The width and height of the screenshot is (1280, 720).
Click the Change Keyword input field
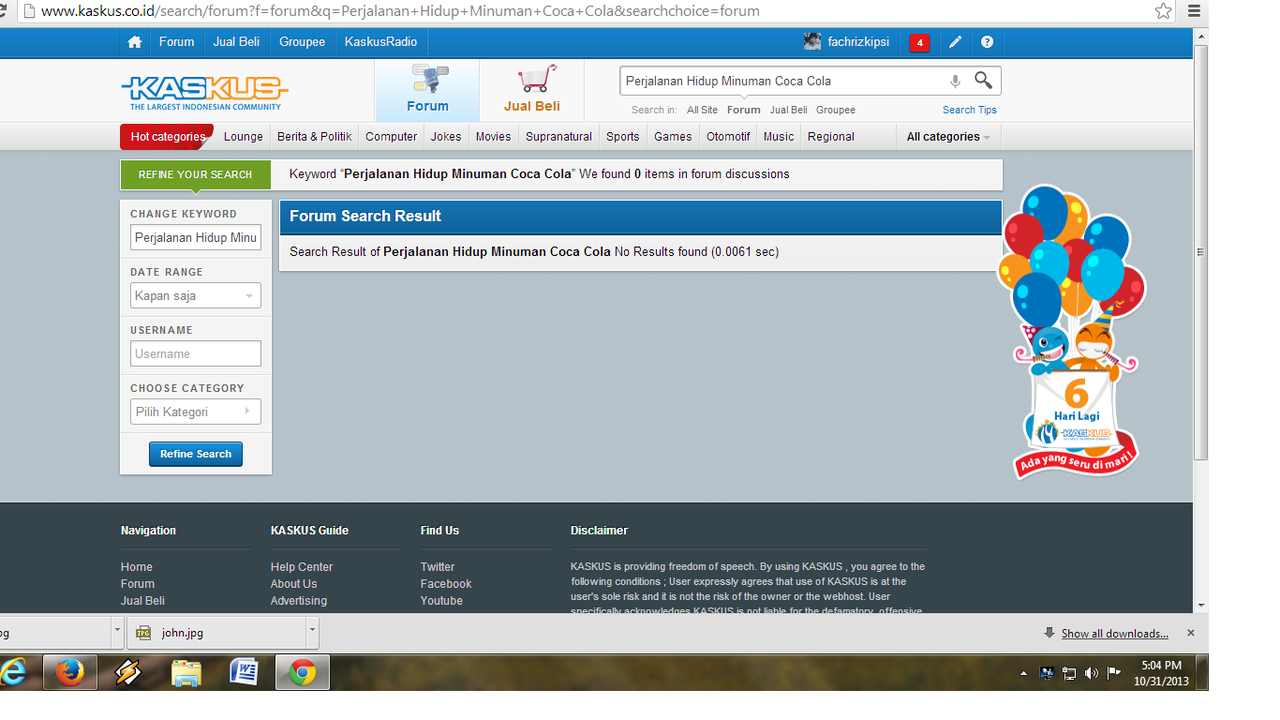tap(195, 238)
